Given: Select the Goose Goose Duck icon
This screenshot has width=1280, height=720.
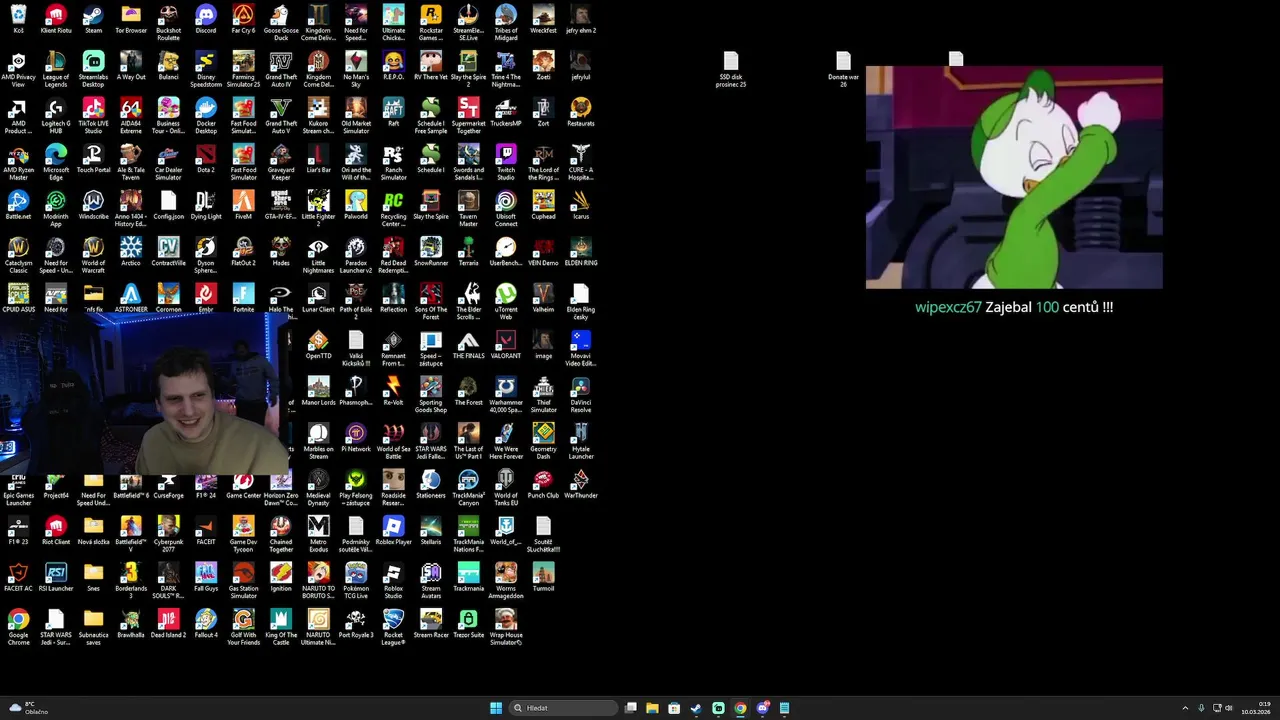Looking at the screenshot, I should [281, 22].
